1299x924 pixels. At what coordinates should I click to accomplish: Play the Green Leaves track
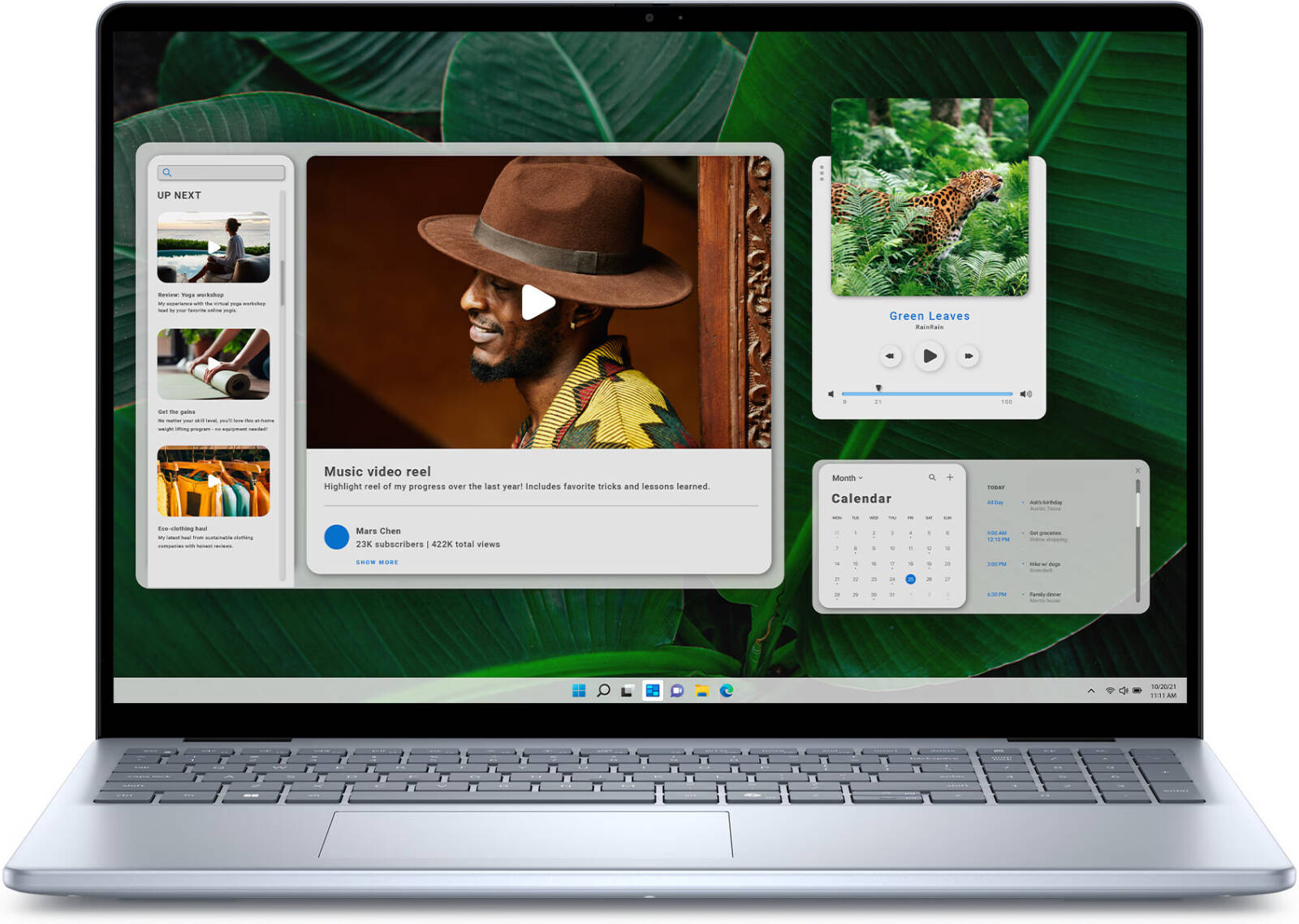(x=929, y=356)
